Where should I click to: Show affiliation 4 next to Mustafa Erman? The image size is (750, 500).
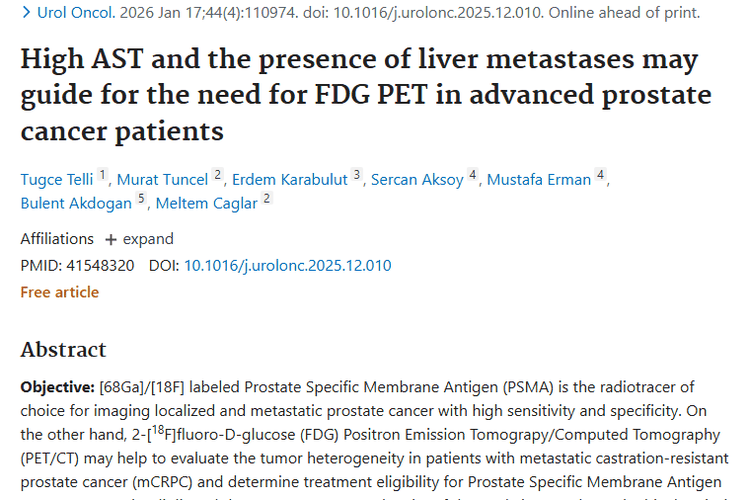pyautogui.click(x=600, y=176)
